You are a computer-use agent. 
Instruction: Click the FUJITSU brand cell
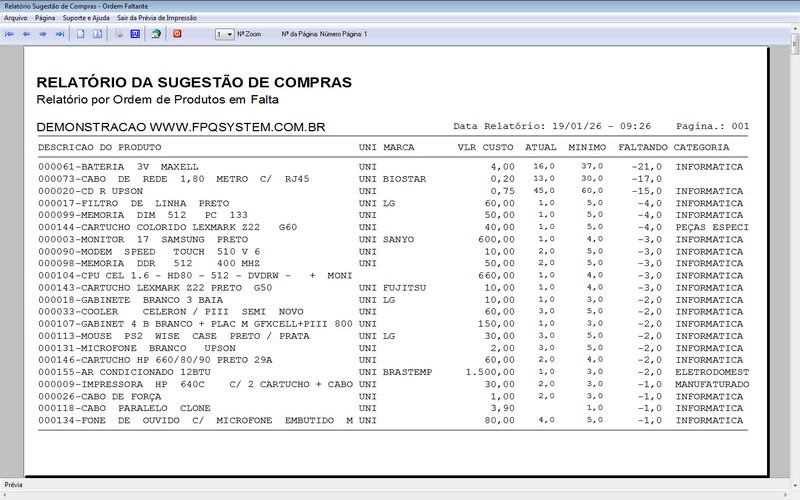tap(405, 288)
